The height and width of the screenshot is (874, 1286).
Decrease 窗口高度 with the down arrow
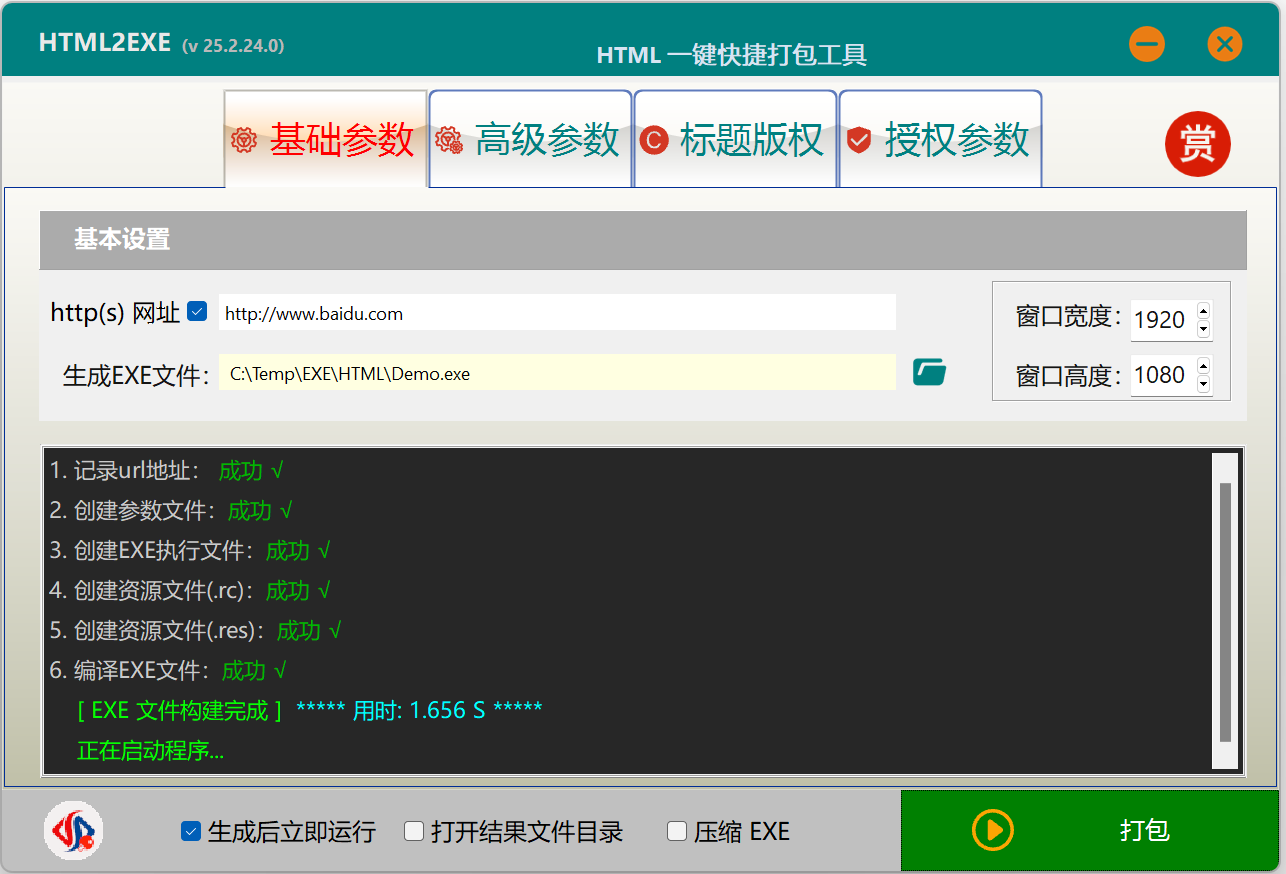click(1203, 384)
